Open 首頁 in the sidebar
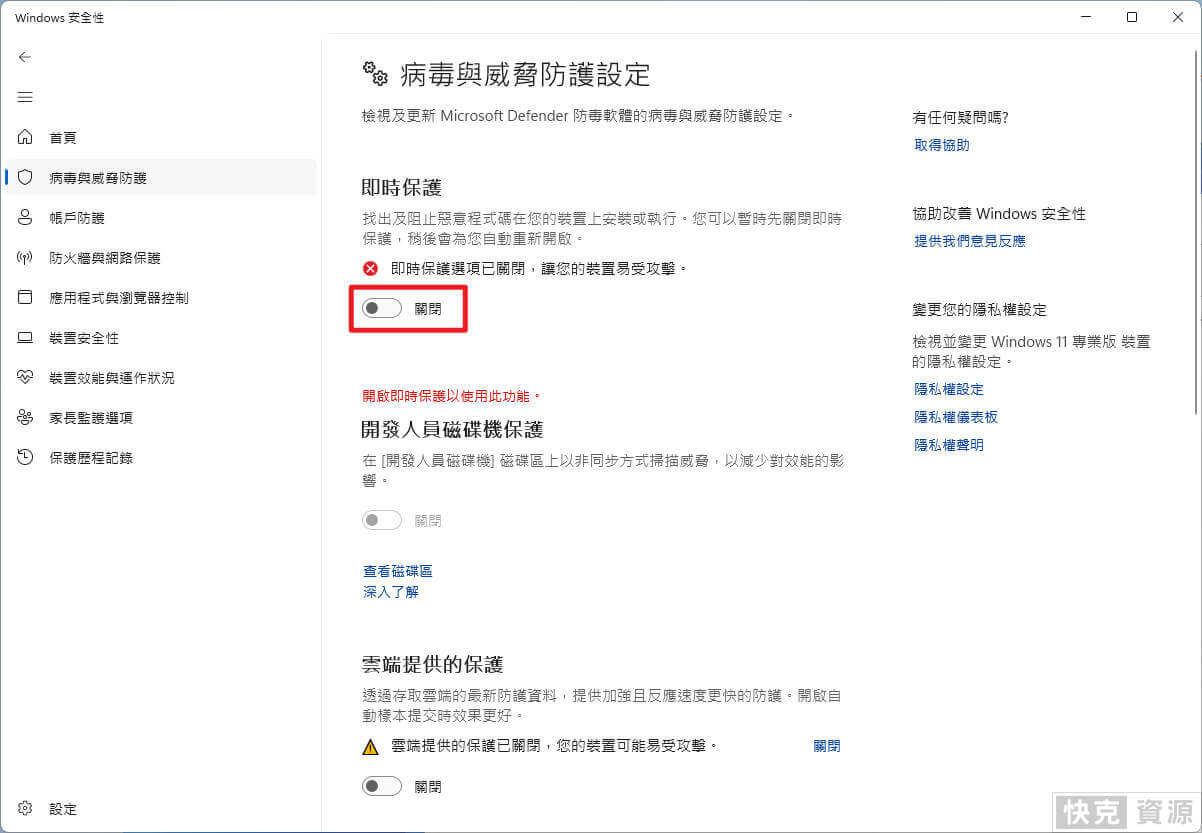This screenshot has height=833, width=1202. click(x=160, y=137)
